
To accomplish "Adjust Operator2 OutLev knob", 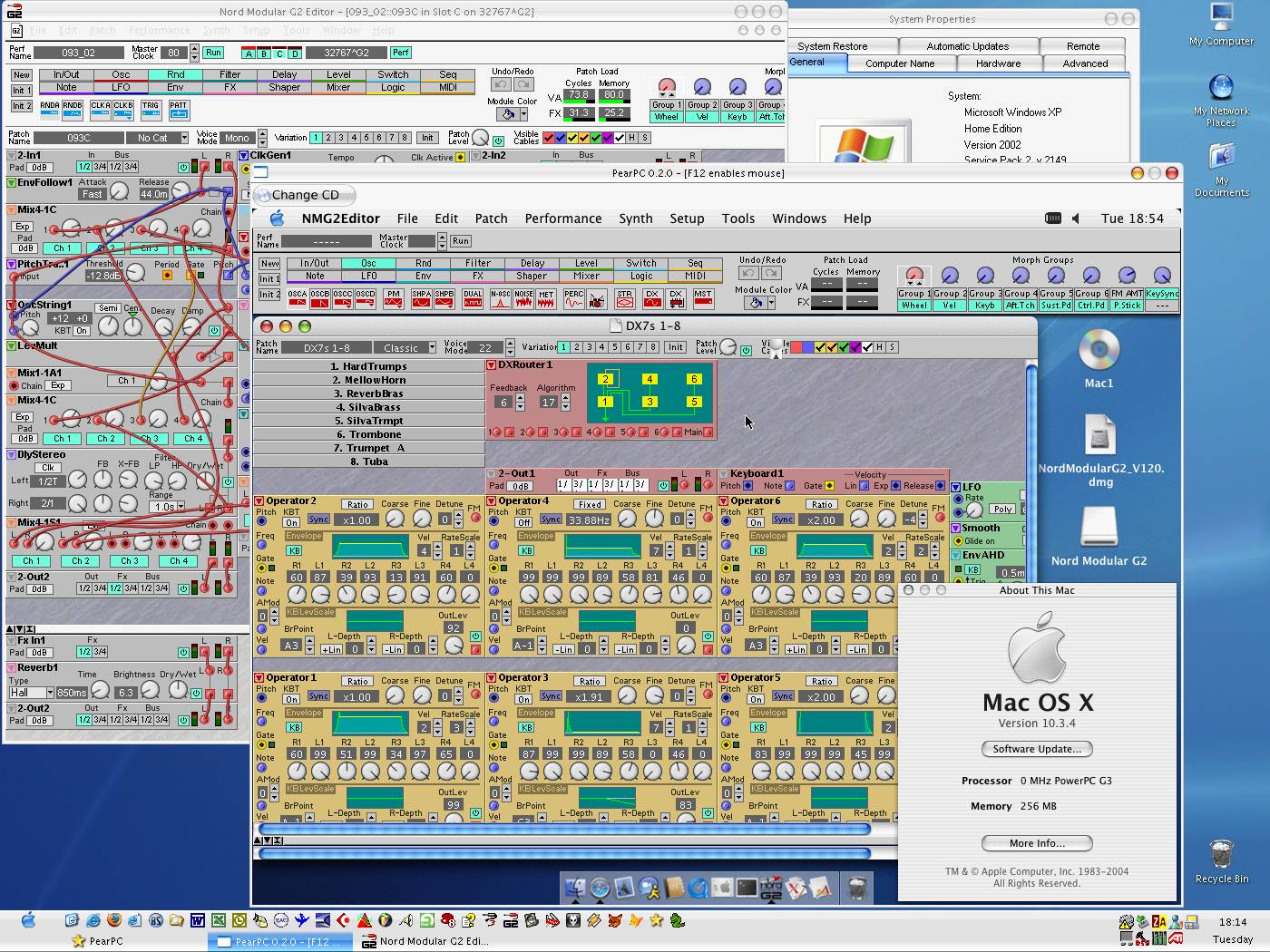I will (x=454, y=645).
